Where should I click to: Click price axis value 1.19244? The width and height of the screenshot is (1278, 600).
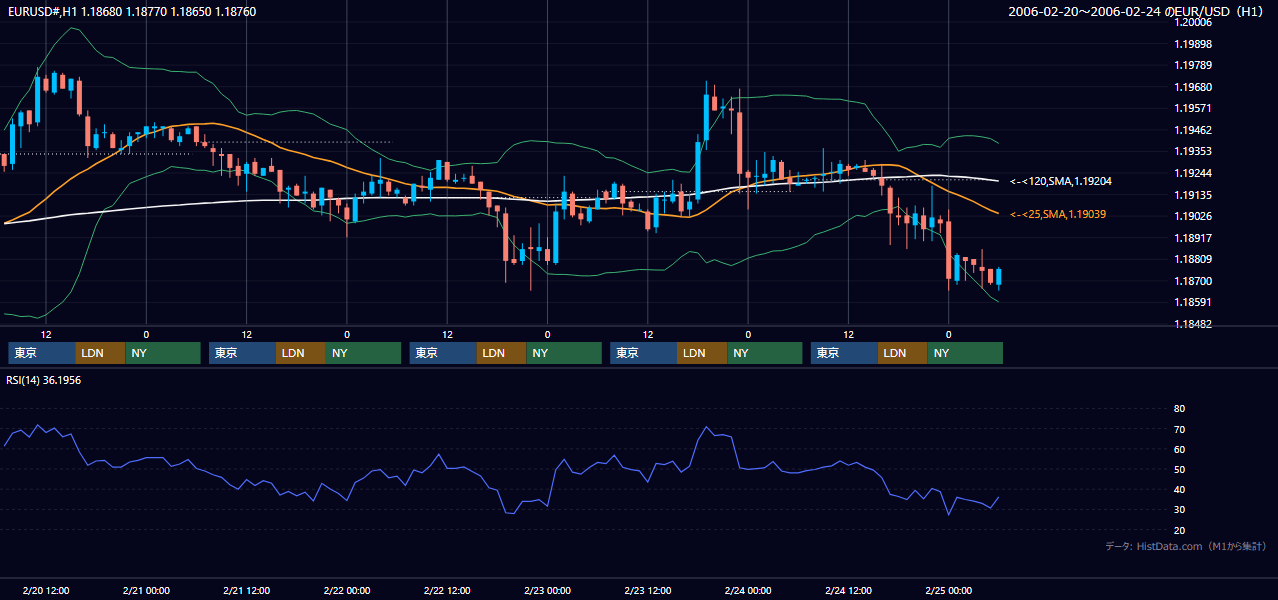click(x=1191, y=173)
